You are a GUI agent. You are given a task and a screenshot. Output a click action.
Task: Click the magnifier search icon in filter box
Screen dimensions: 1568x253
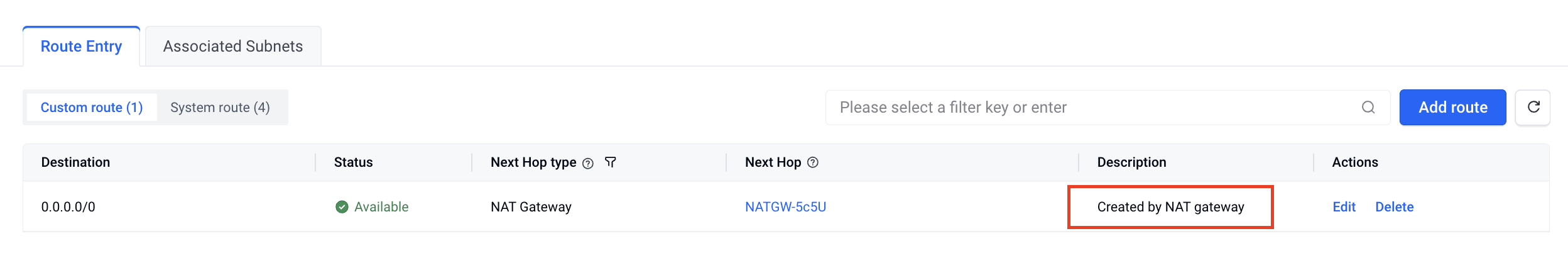coord(1368,108)
